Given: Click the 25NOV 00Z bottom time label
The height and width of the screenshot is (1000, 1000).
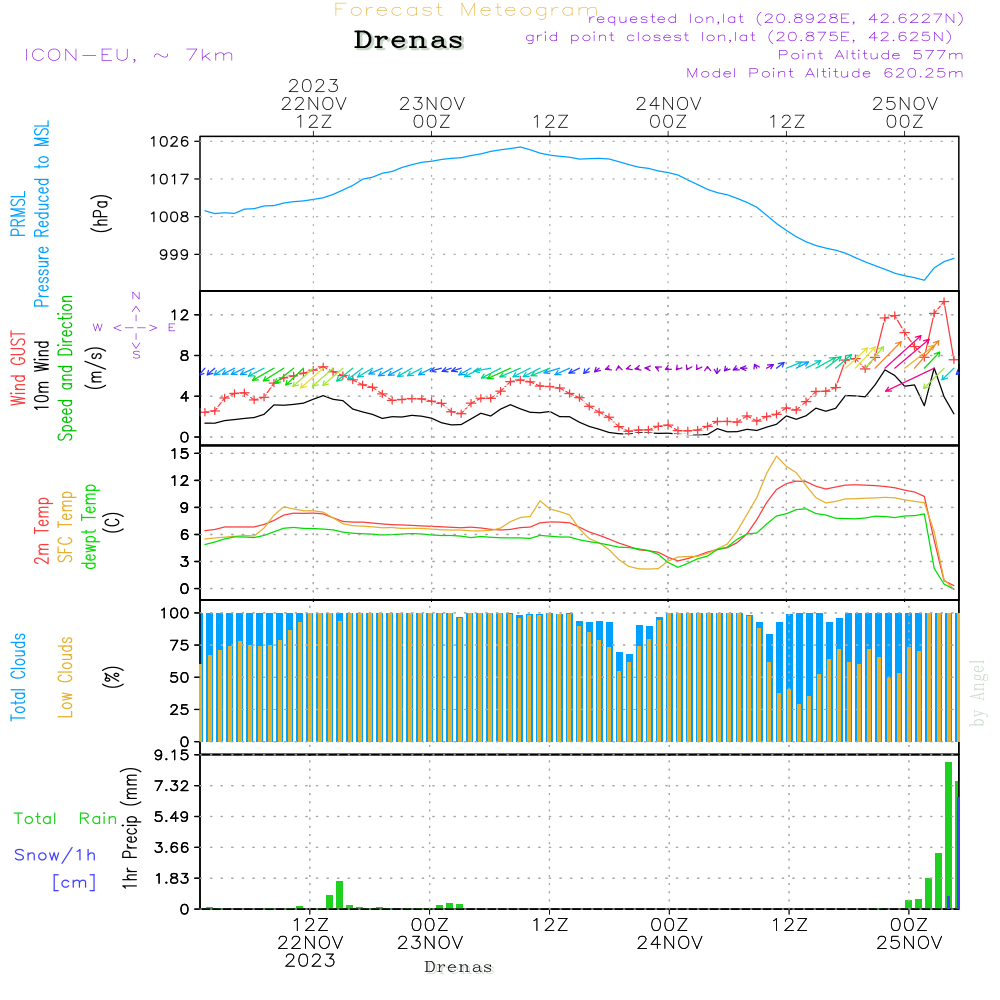Looking at the screenshot, I should (908, 933).
